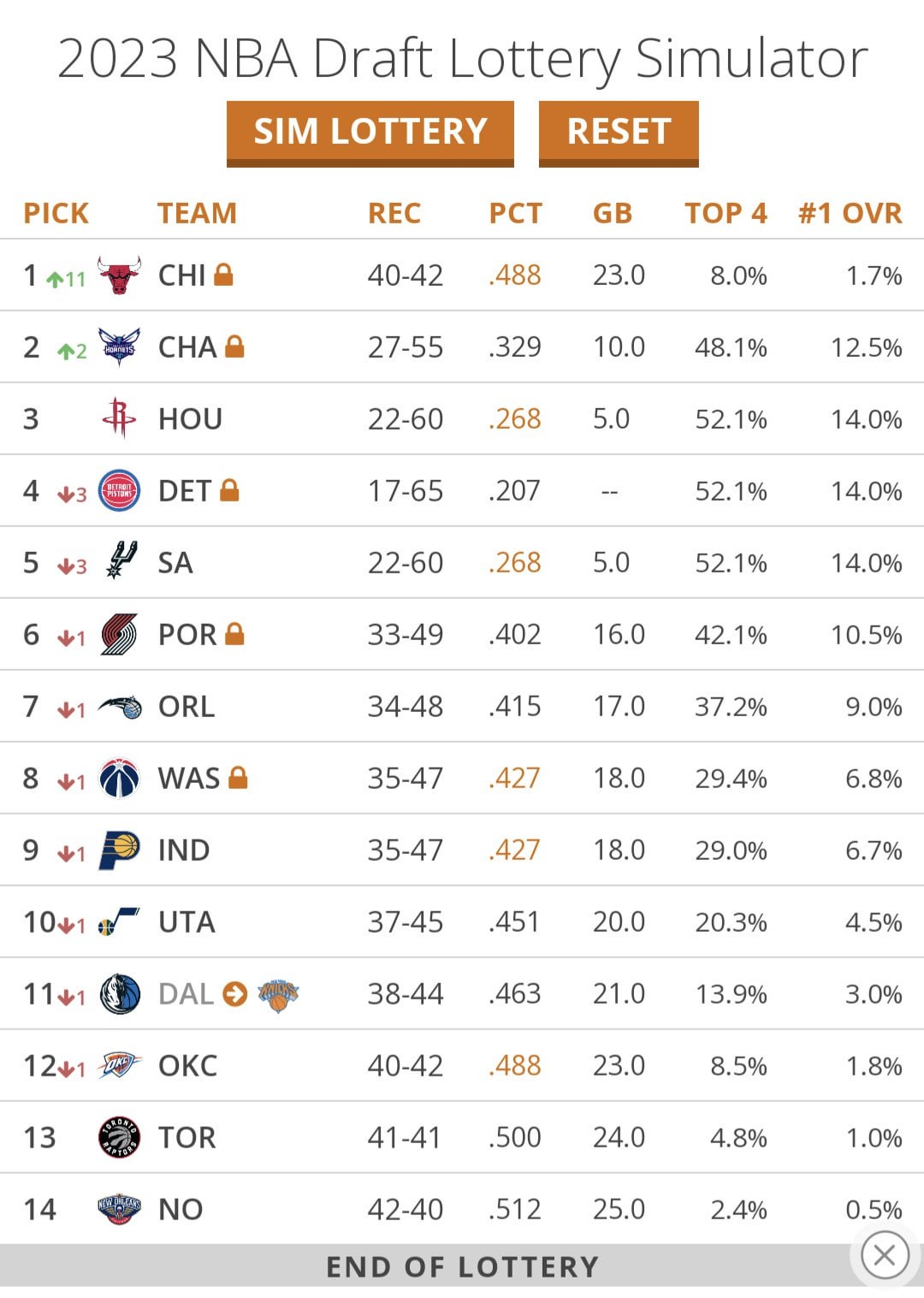This screenshot has width=924, height=1298.
Task: Click the Charlotte Hornets logo
Action: point(119,347)
